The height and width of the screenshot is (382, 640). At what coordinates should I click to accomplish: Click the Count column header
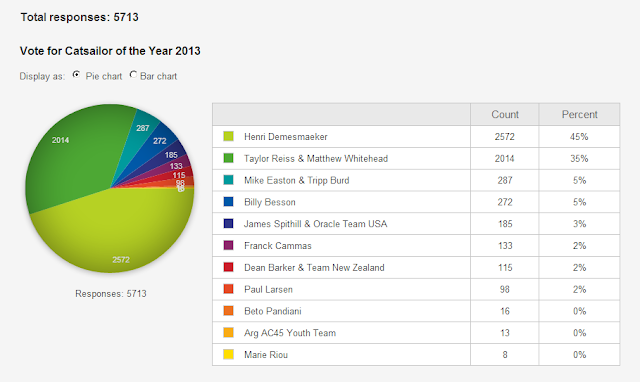(504, 114)
